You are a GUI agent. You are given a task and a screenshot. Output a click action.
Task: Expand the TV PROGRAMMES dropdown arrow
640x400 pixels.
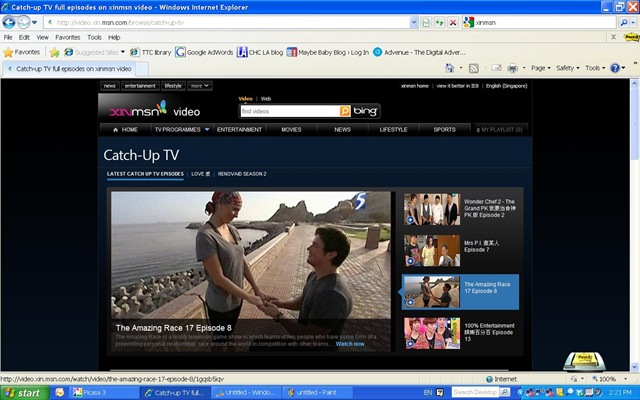pos(207,129)
